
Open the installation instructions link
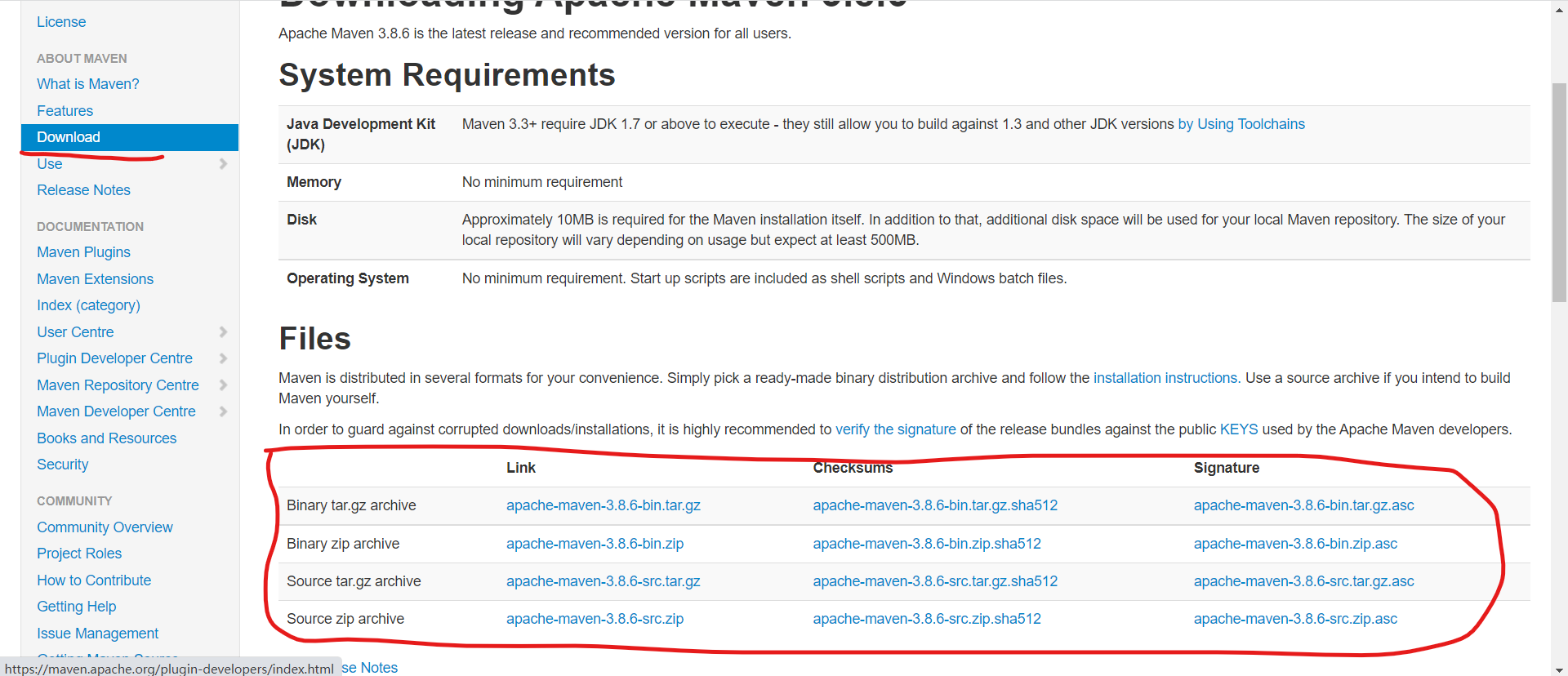(x=1165, y=378)
